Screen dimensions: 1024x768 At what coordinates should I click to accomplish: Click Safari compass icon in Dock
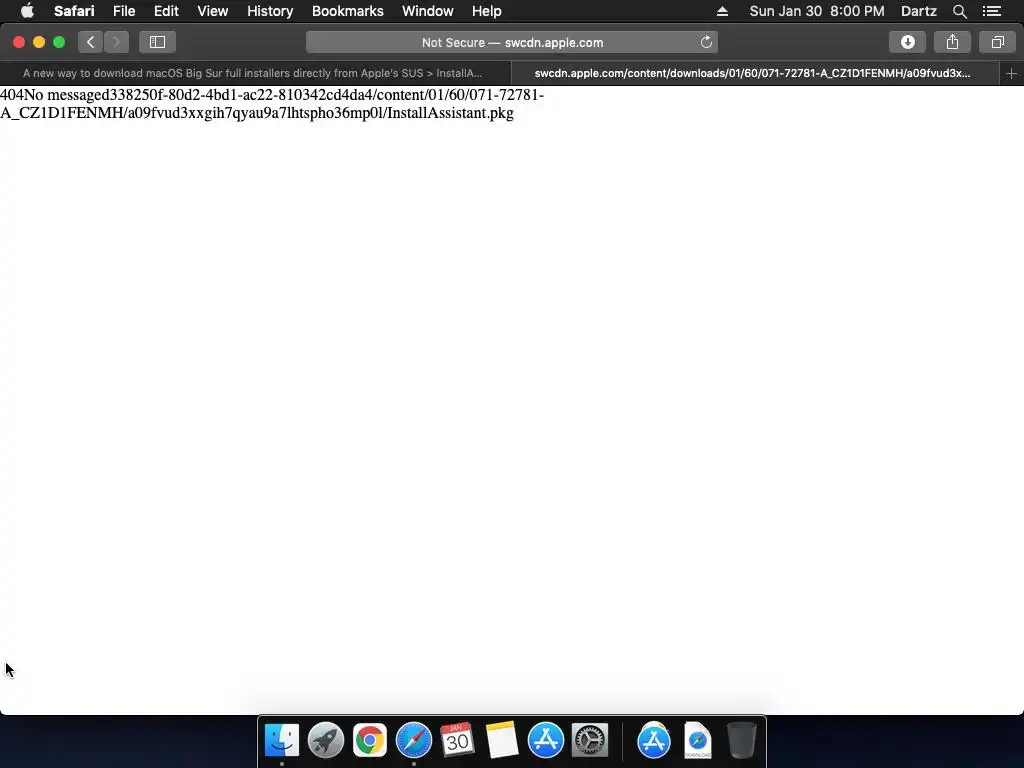pyautogui.click(x=413, y=740)
